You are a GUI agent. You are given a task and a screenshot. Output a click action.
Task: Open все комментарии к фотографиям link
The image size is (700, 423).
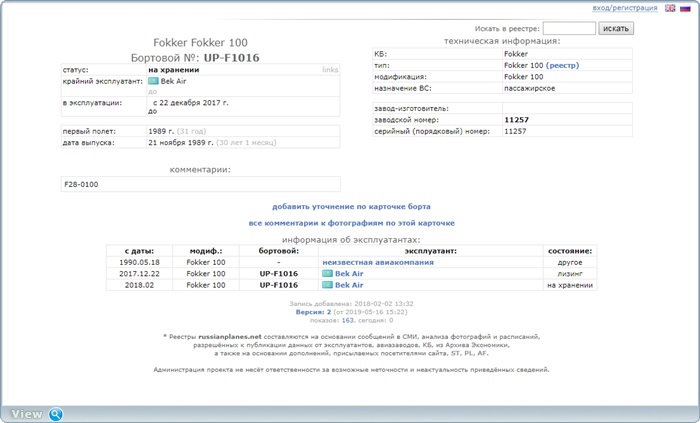pyautogui.click(x=351, y=223)
